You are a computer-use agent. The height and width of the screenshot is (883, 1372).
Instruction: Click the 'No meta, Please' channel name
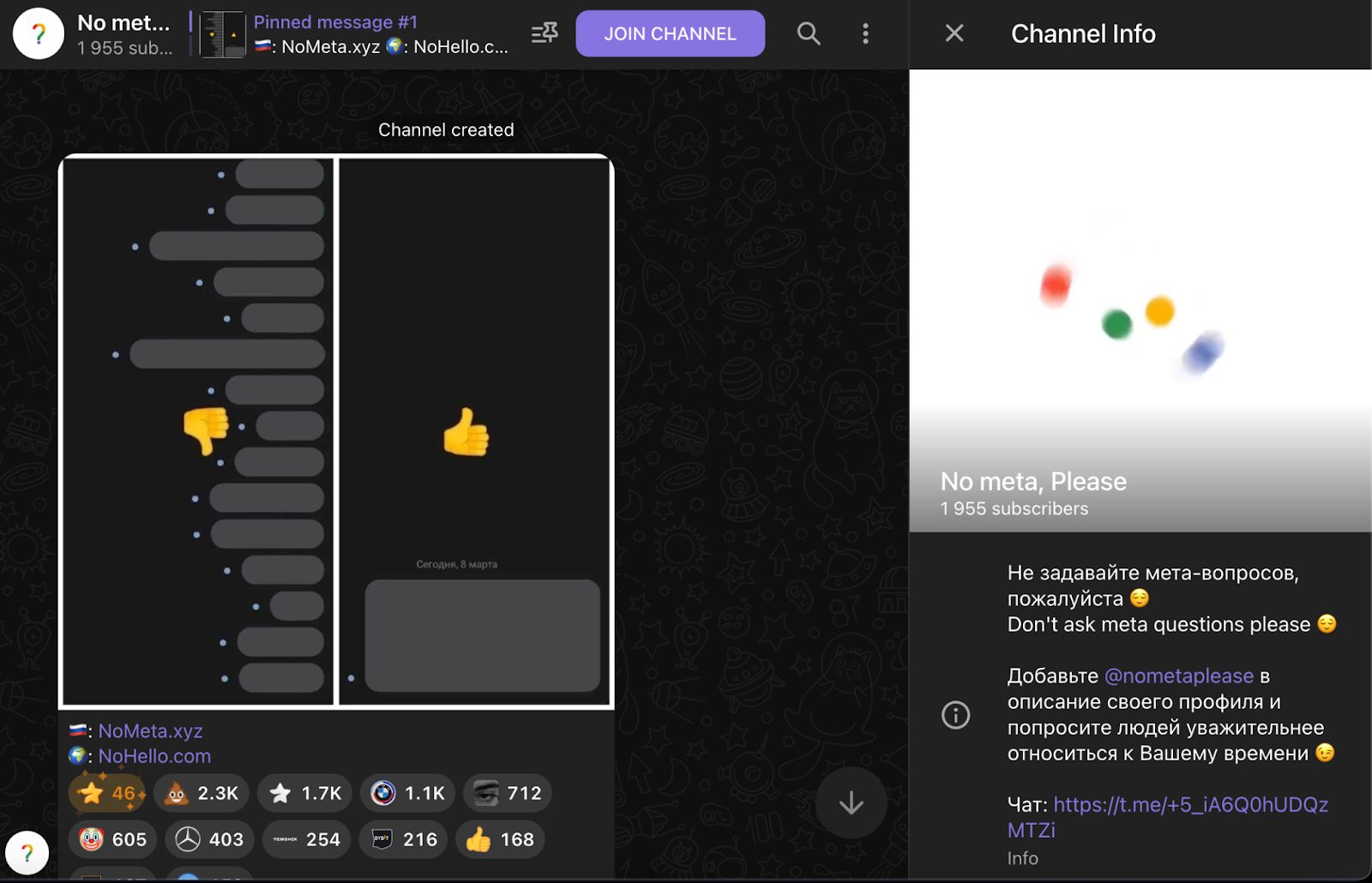[1033, 481]
